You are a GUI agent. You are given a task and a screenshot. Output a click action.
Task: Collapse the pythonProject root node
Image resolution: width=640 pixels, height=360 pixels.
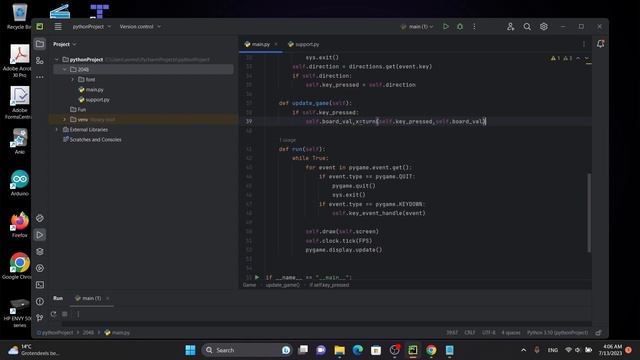tap(57, 60)
